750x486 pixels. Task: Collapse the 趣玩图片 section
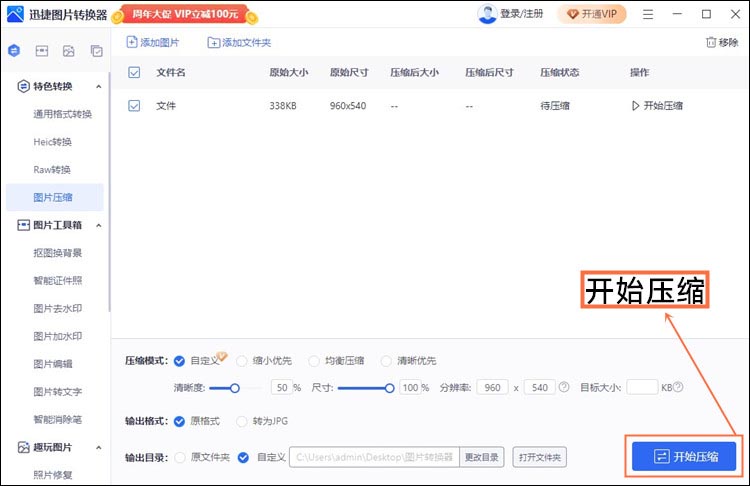tap(99, 448)
